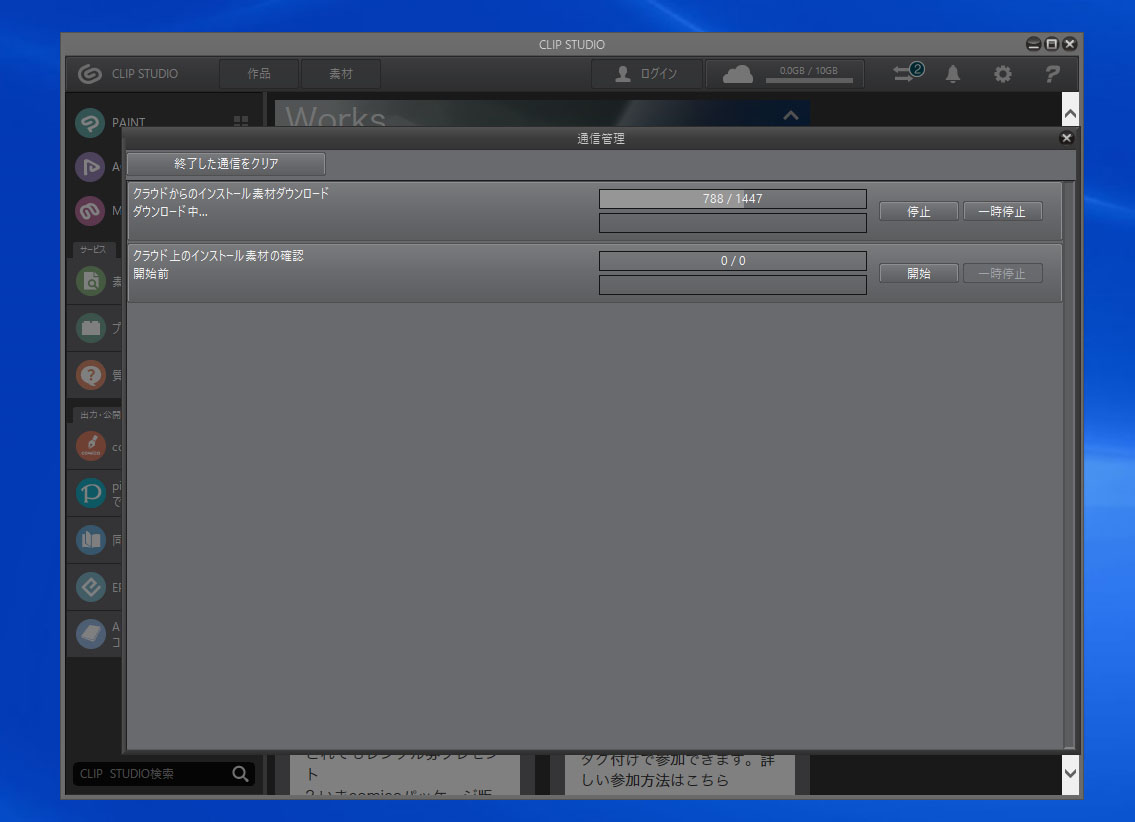Viewport: 1135px width, 822px height.
Task: Click the 終了した通信をクリア button
Action: click(226, 164)
